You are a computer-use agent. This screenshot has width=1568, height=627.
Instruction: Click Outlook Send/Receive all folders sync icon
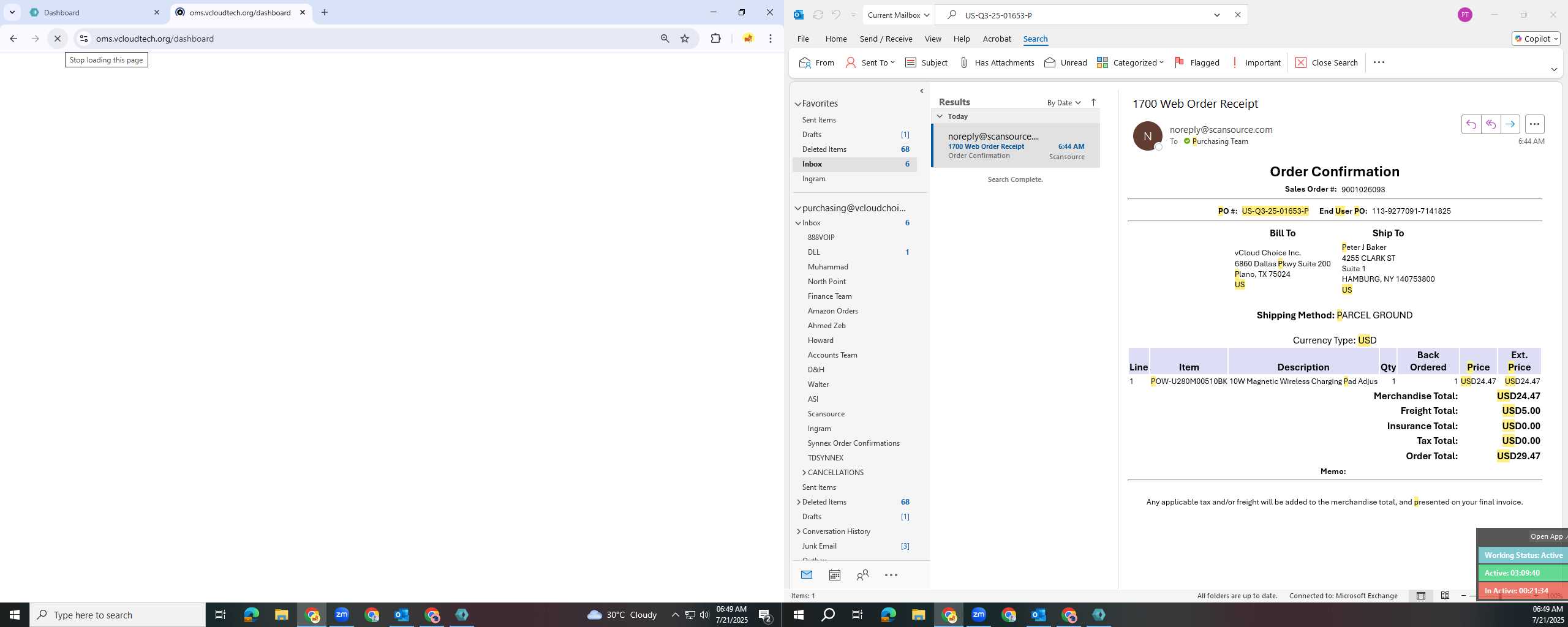point(818,15)
